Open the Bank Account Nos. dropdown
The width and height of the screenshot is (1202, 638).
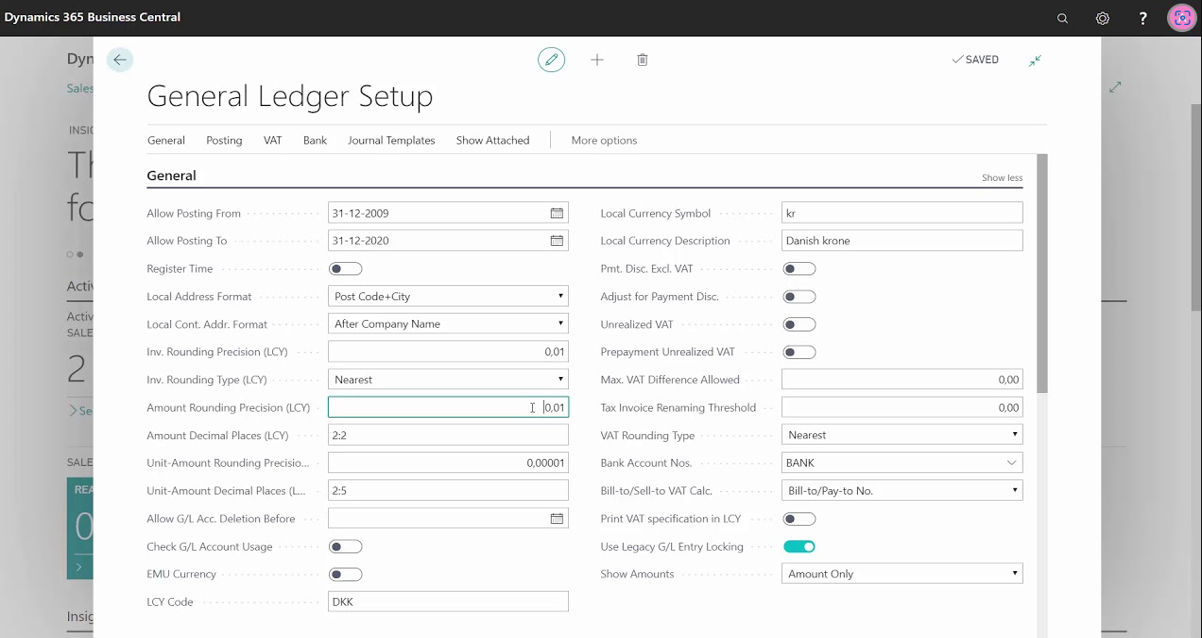point(1011,463)
